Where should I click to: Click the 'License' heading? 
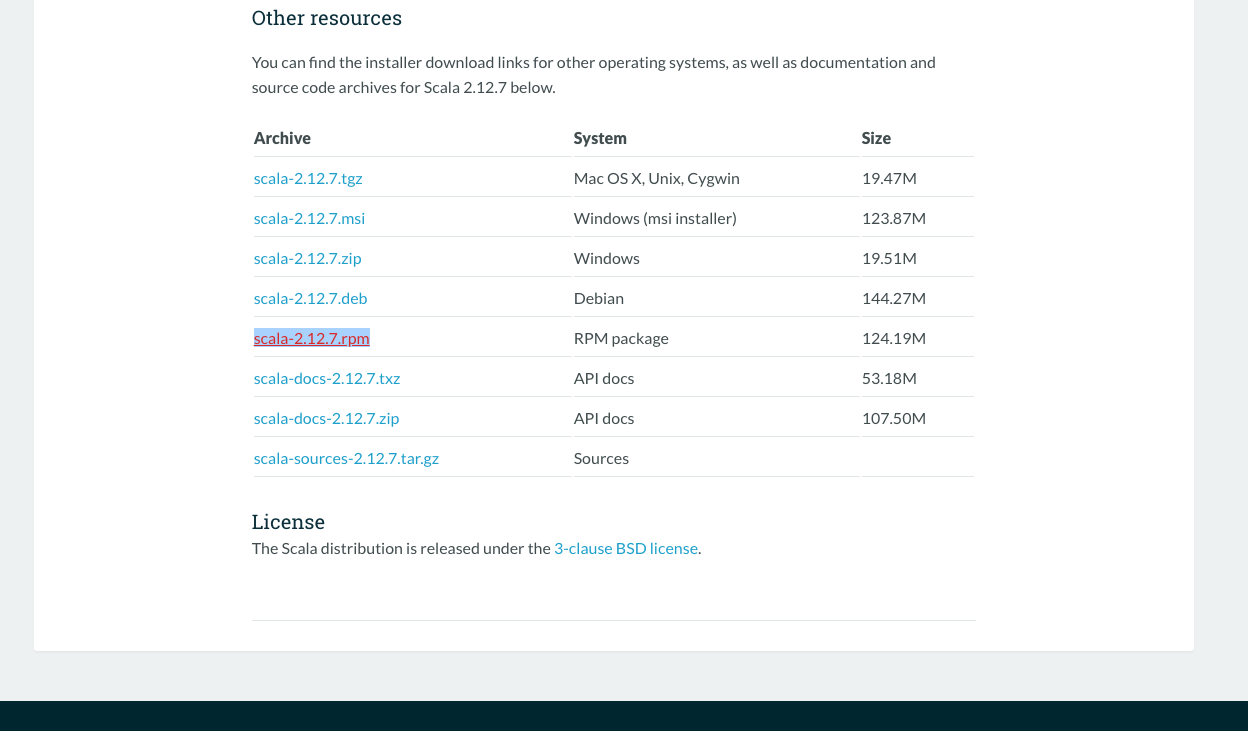pos(288,522)
